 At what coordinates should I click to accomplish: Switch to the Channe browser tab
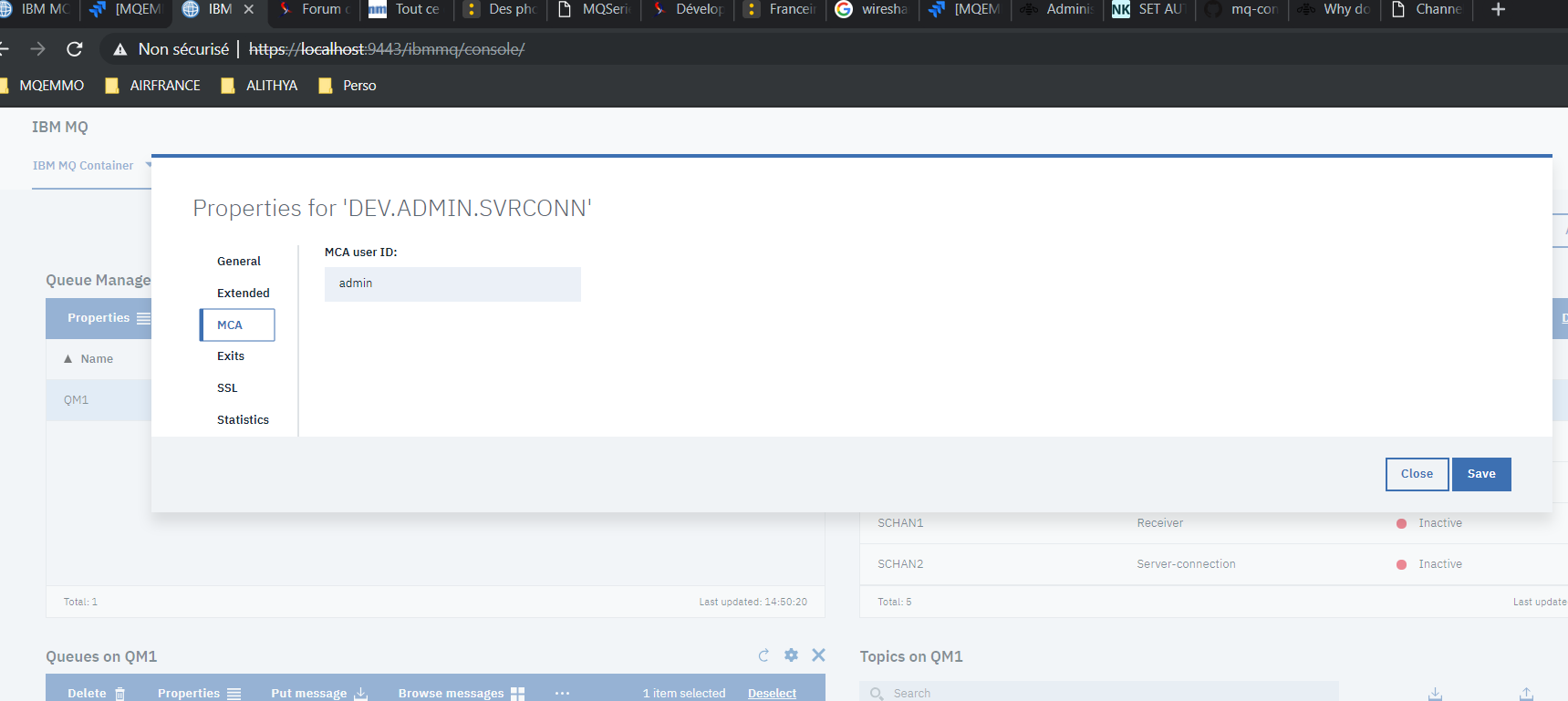point(1428,9)
